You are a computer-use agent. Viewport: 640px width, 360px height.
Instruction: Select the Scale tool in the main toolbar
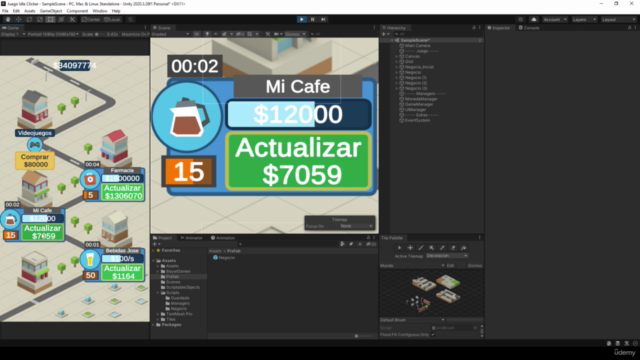click(x=40, y=19)
